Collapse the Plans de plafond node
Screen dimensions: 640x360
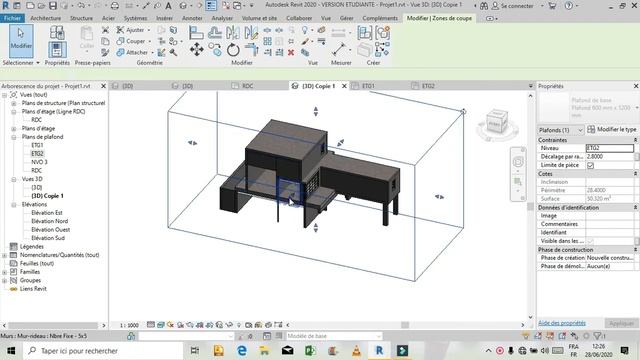(13, 137)
